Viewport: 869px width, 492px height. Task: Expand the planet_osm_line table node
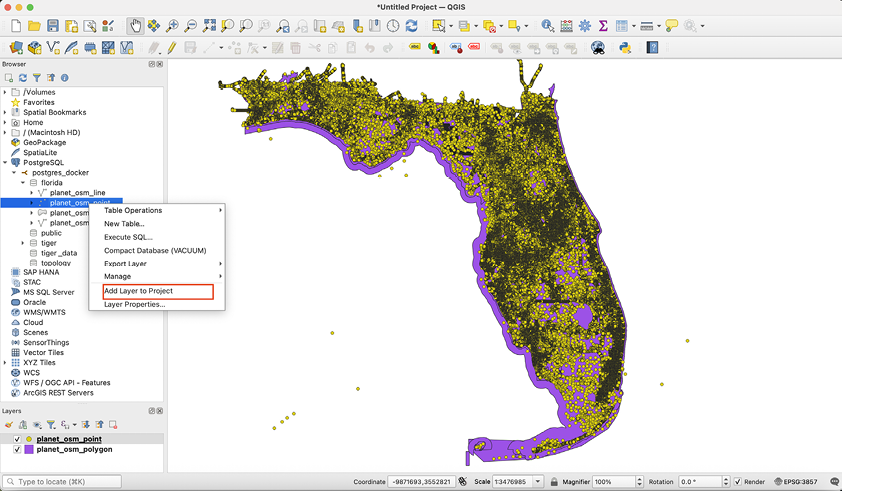click(x=32, y=193)
